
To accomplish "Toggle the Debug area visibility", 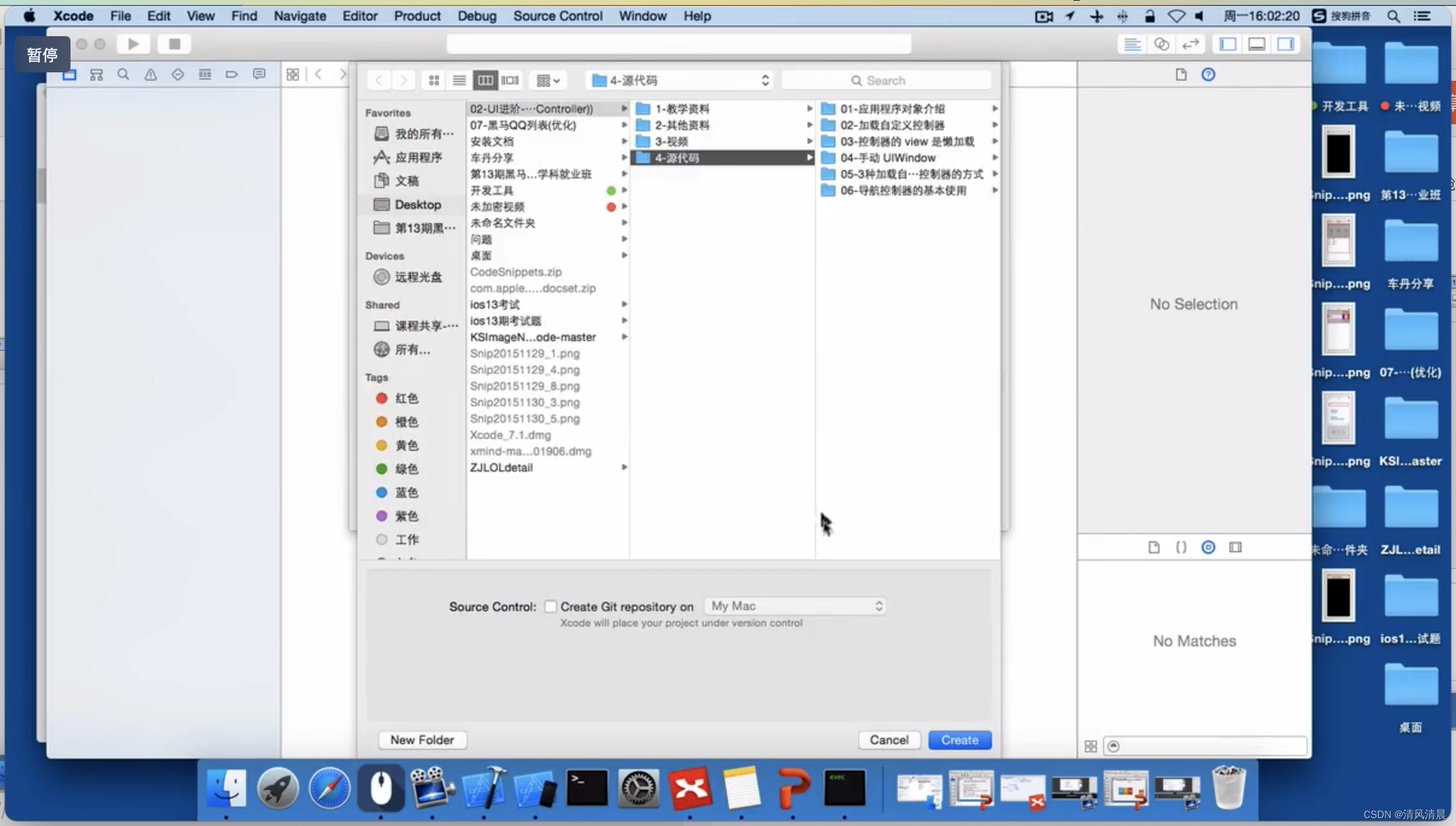I will 1257,44.
